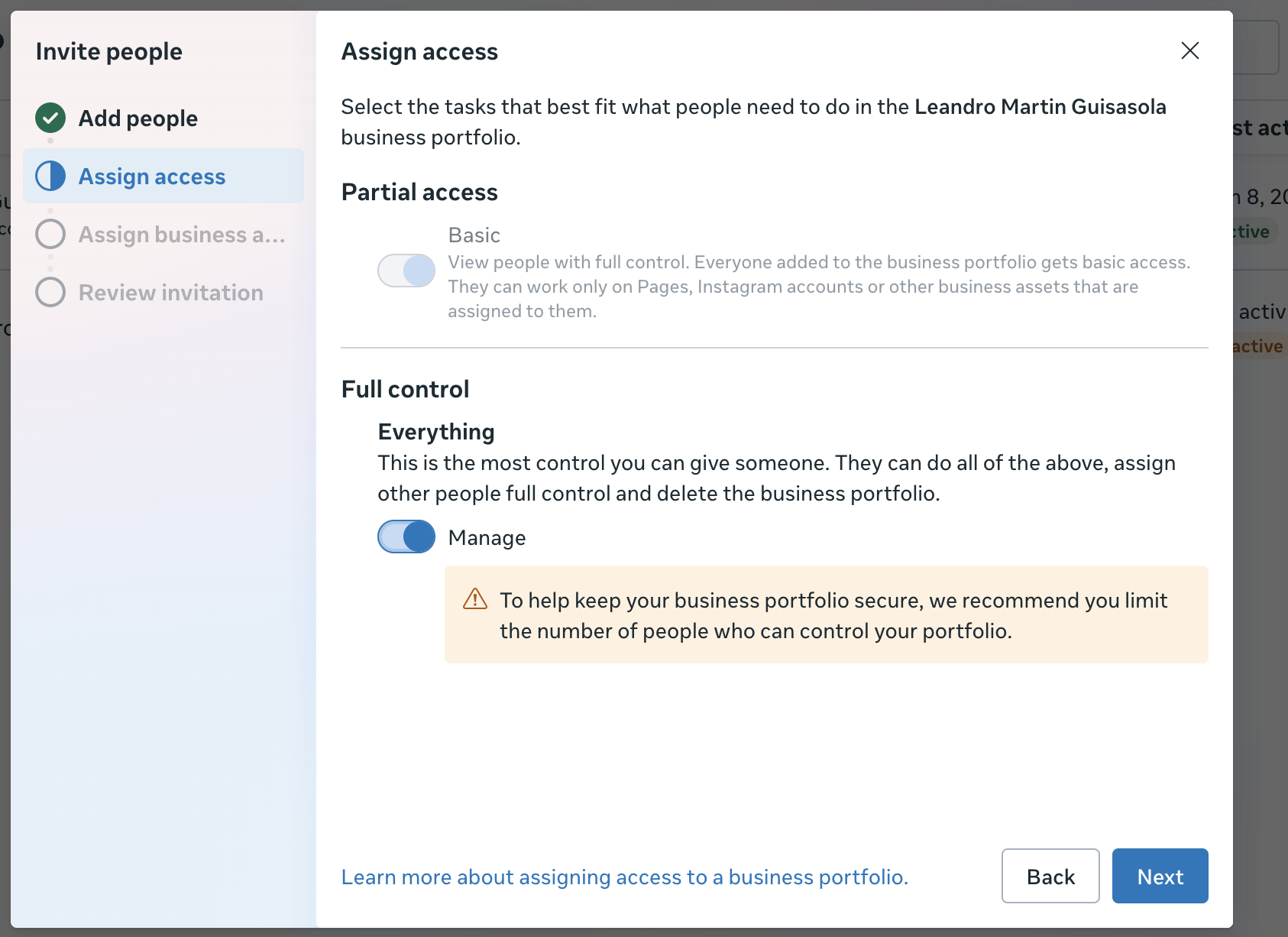
Task: Turn off the Manage full control switch
Action: [406, 537]
